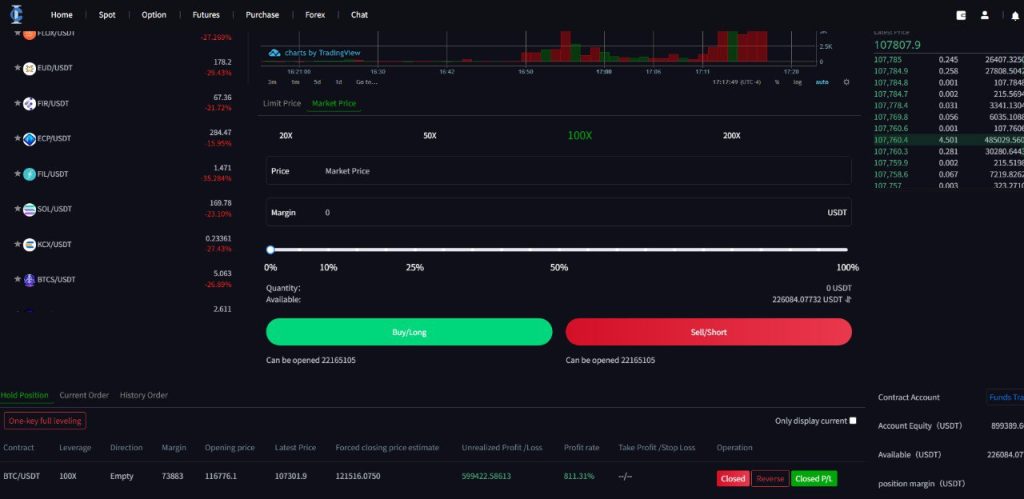Open the History Order tab
The image size is (1024, 499).
(143, 395)
